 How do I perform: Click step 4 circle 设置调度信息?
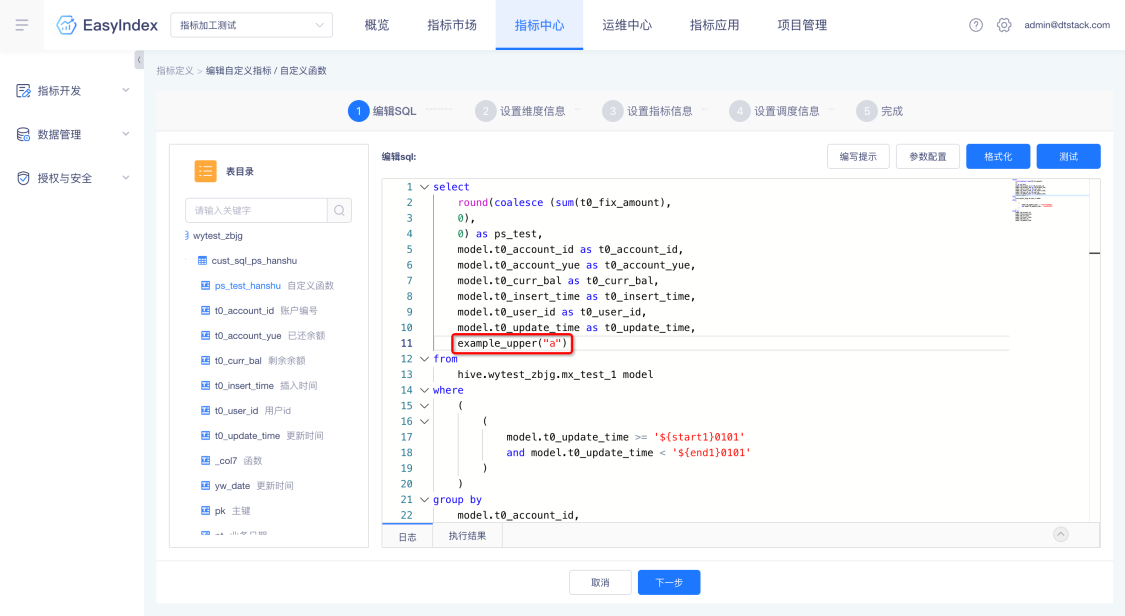point(740,111)
